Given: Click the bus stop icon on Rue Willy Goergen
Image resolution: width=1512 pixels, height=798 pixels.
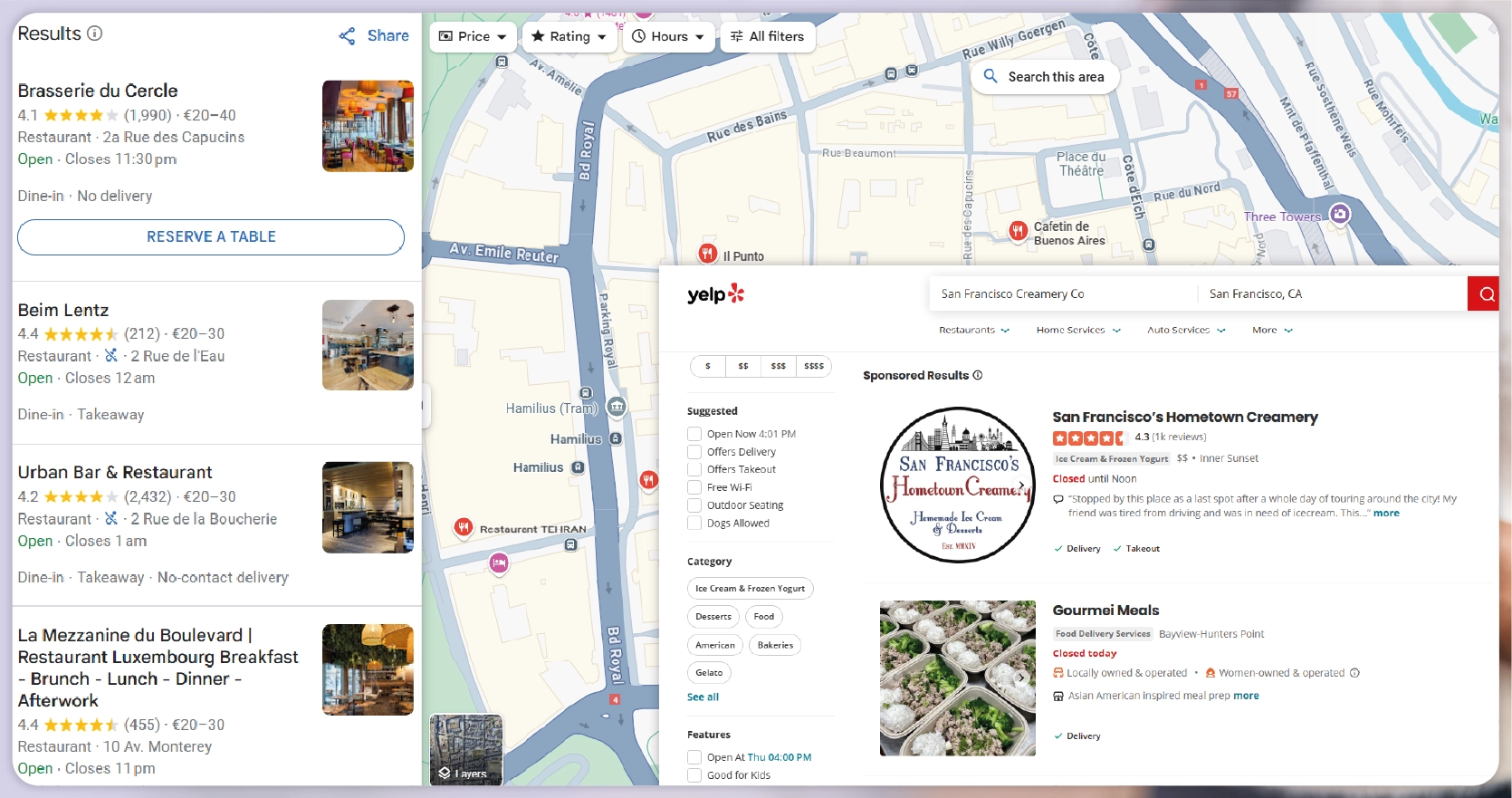Looking at the screenshot, I should coord(891,73).
